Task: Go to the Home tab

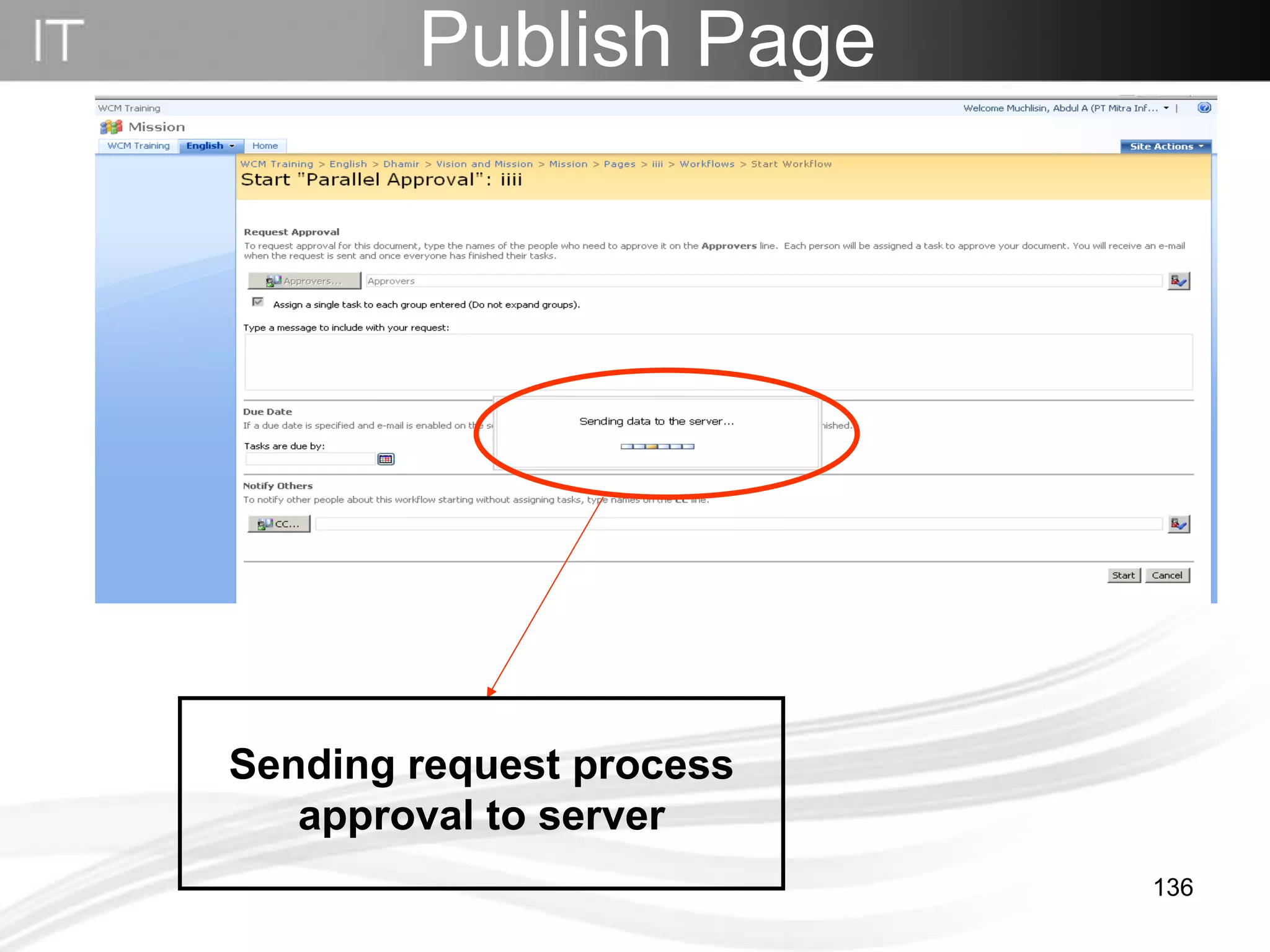Action: 265,146
